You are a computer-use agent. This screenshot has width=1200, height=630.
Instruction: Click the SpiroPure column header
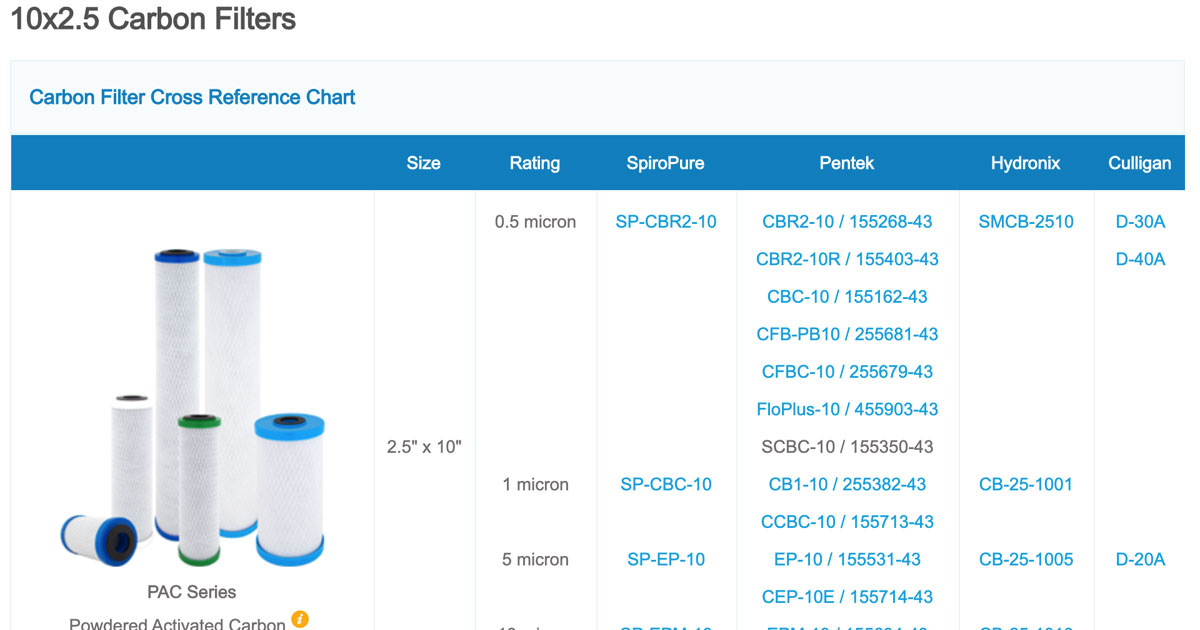[x=666, y=163]
